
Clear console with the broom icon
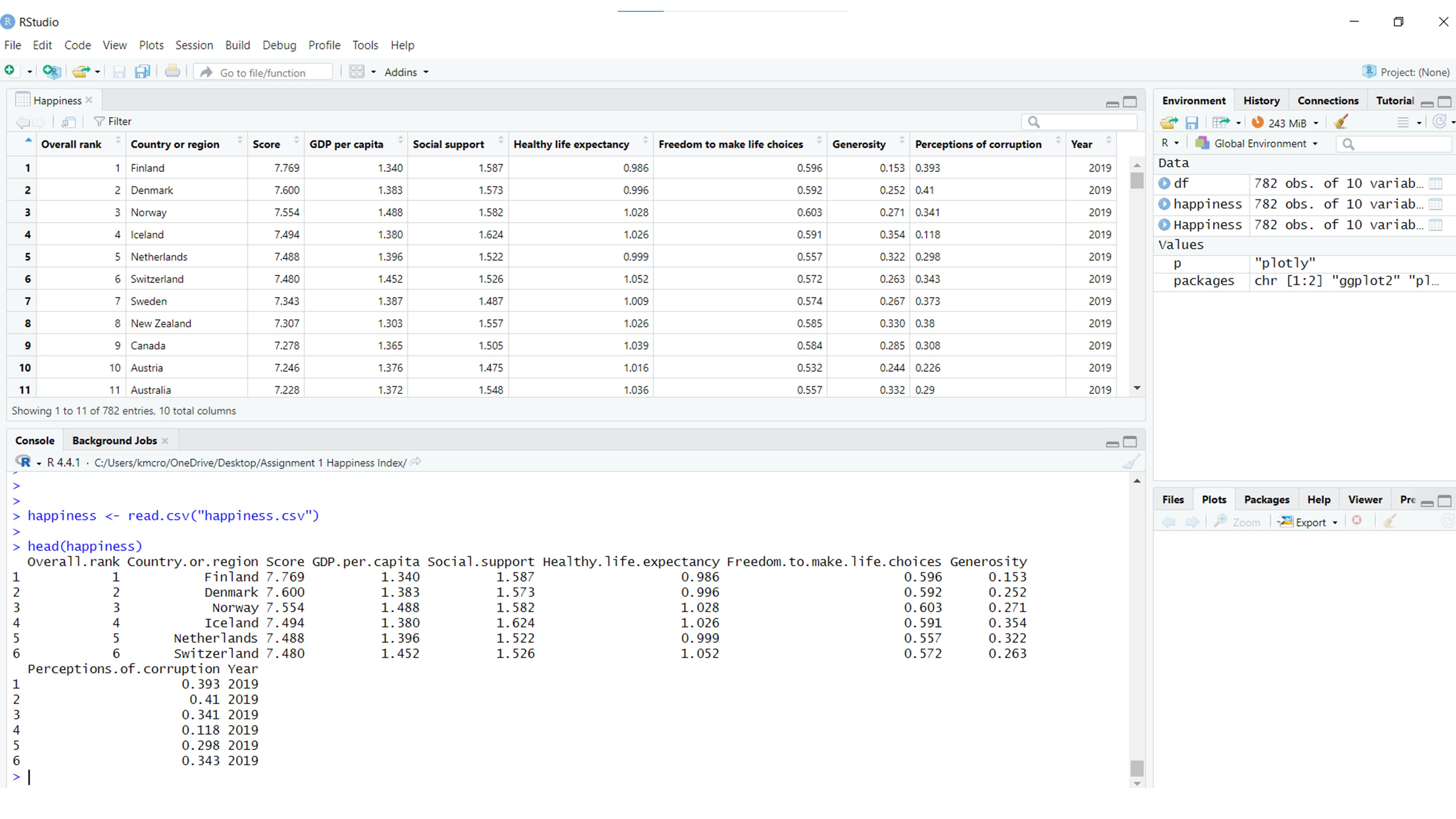tap(1131, 462)
